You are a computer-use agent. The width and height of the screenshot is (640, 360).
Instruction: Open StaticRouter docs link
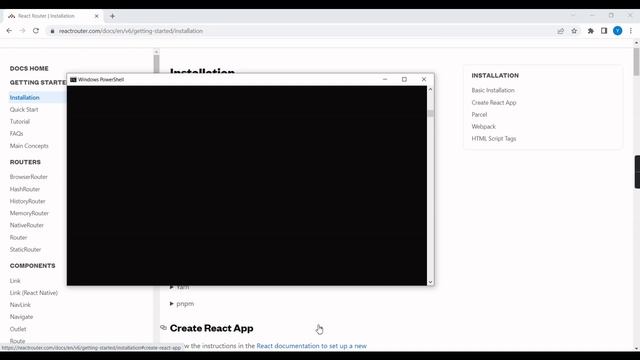point(25,249)
